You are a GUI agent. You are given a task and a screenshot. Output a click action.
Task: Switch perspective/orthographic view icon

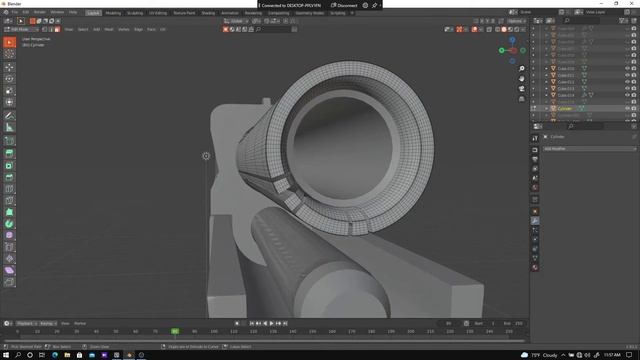point(522,99)
